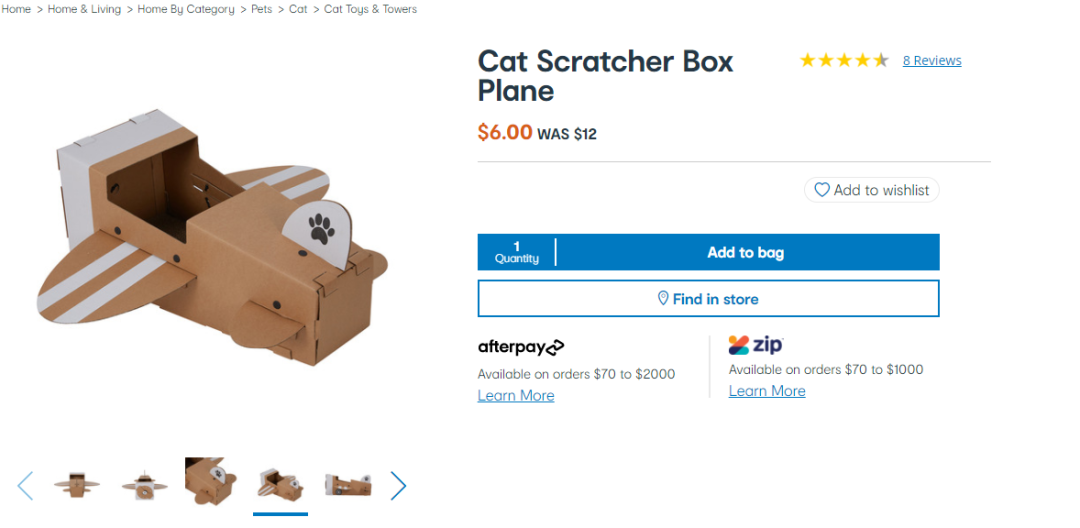Click the Zip logo
Image resolution: width=1080 pixels, height=528 pixels.
click(x=756, y=344)
